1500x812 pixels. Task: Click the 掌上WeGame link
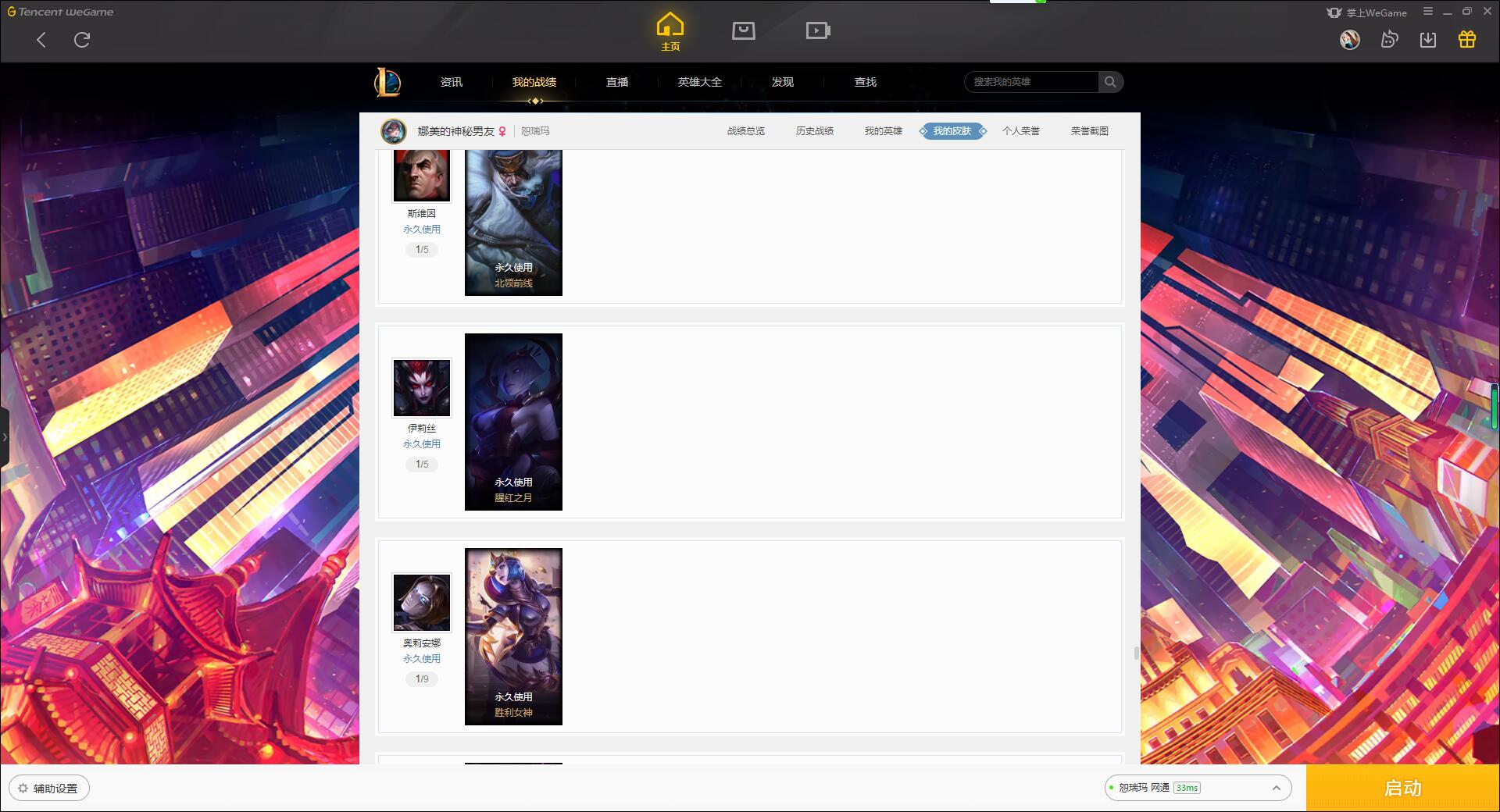click(1367, 12)
